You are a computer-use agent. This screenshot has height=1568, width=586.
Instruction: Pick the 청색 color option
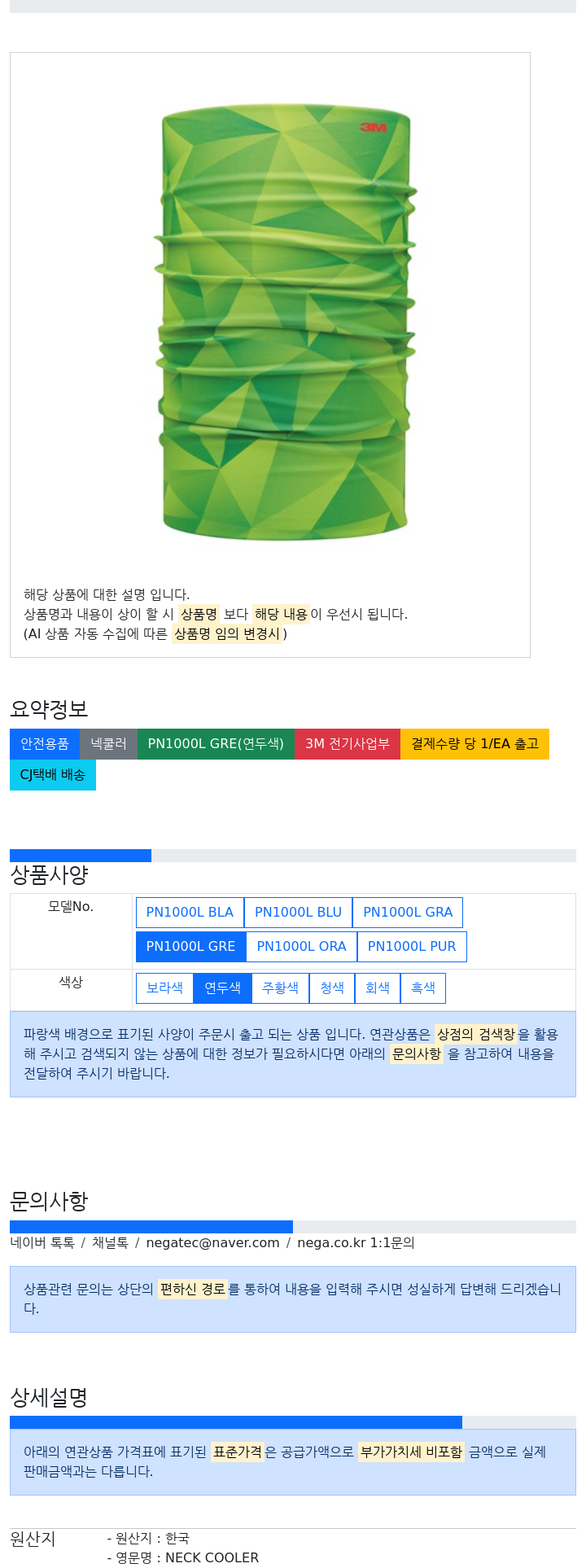332,988
